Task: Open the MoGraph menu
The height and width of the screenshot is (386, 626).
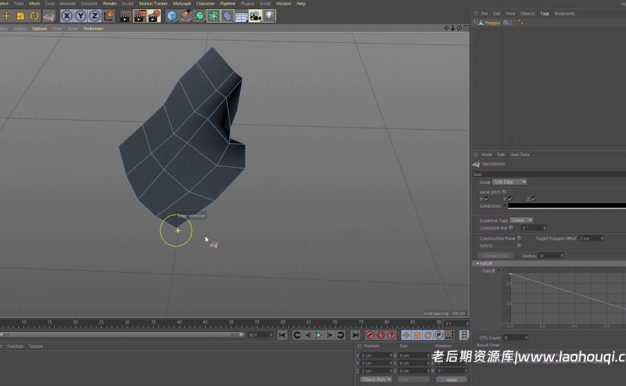Action: click(x=182, y=4)
